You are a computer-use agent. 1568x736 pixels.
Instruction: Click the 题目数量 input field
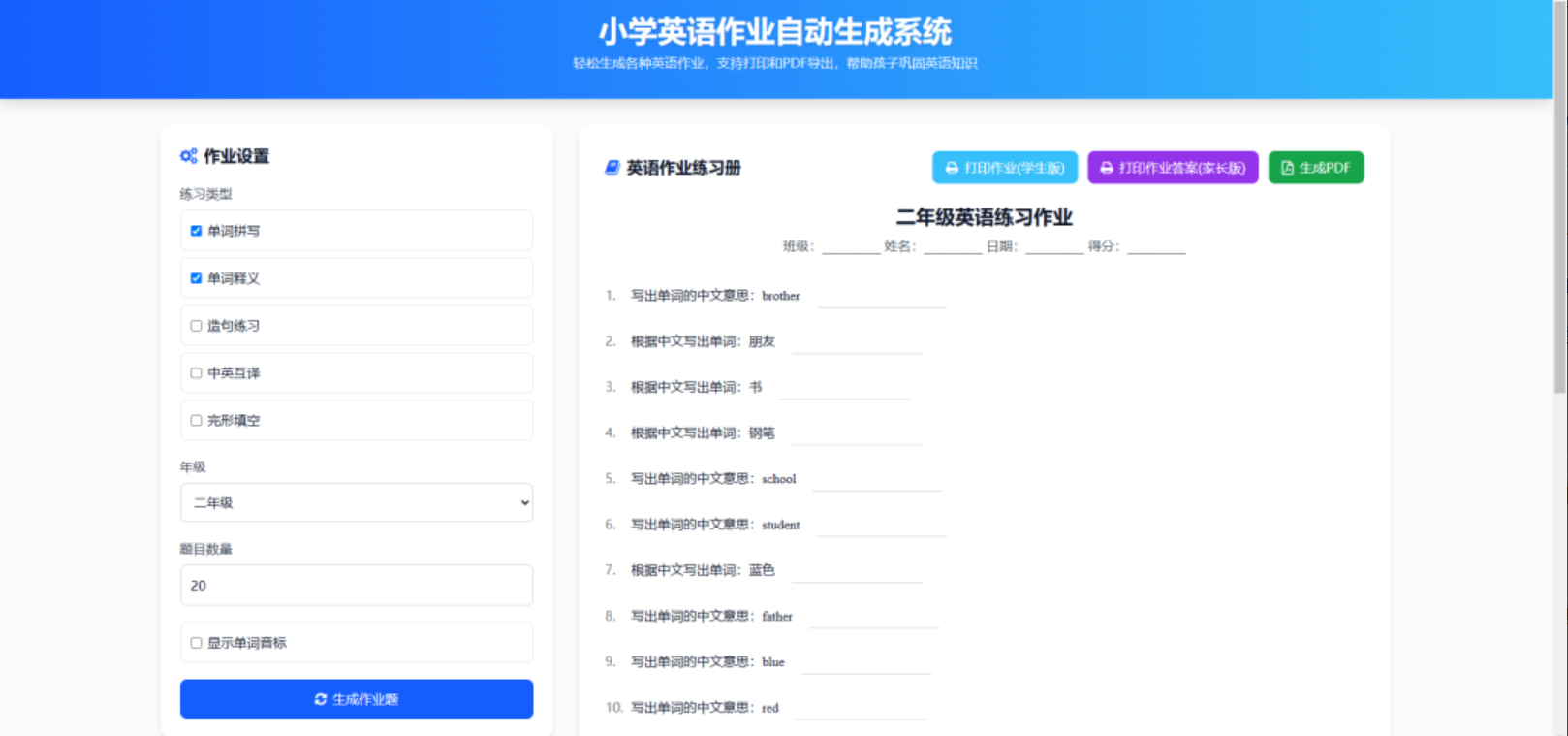357,586
